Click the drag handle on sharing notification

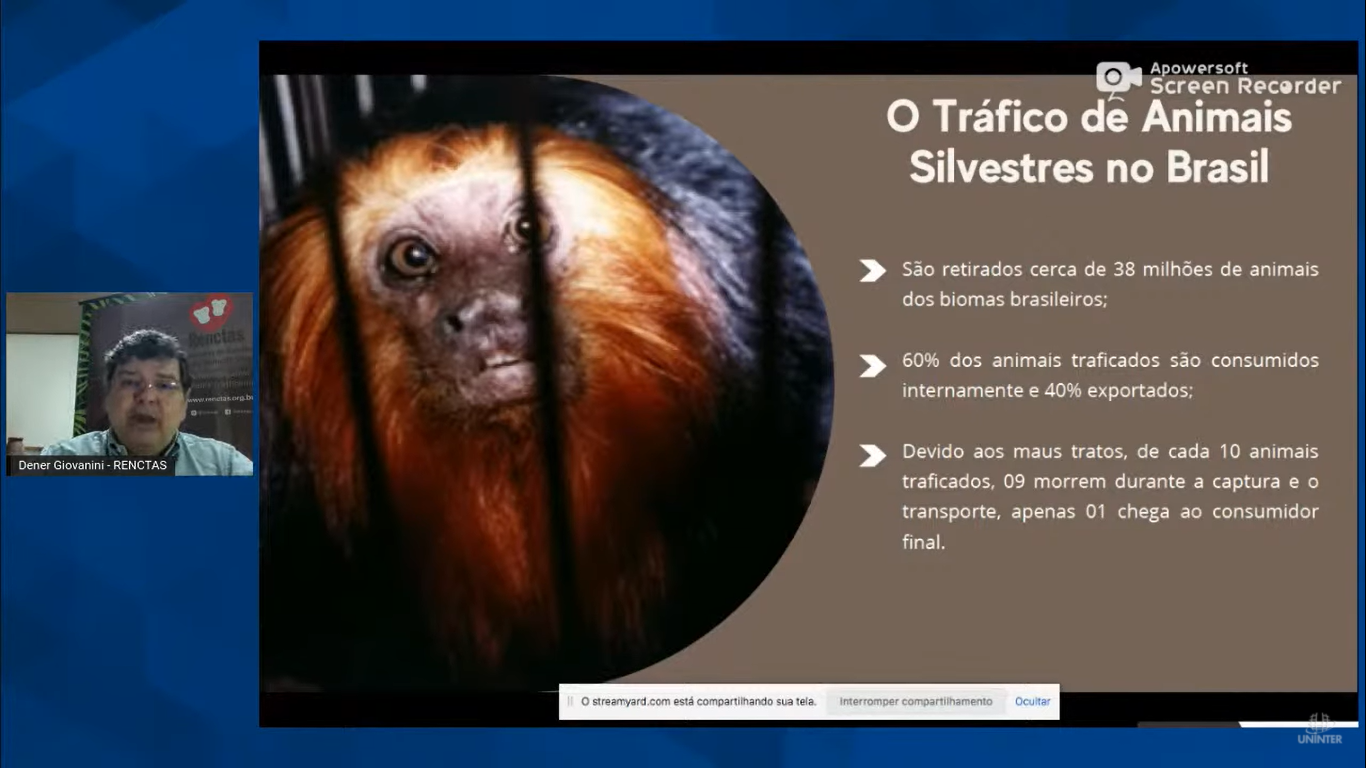pyautogui.click(x=570, y=702)
